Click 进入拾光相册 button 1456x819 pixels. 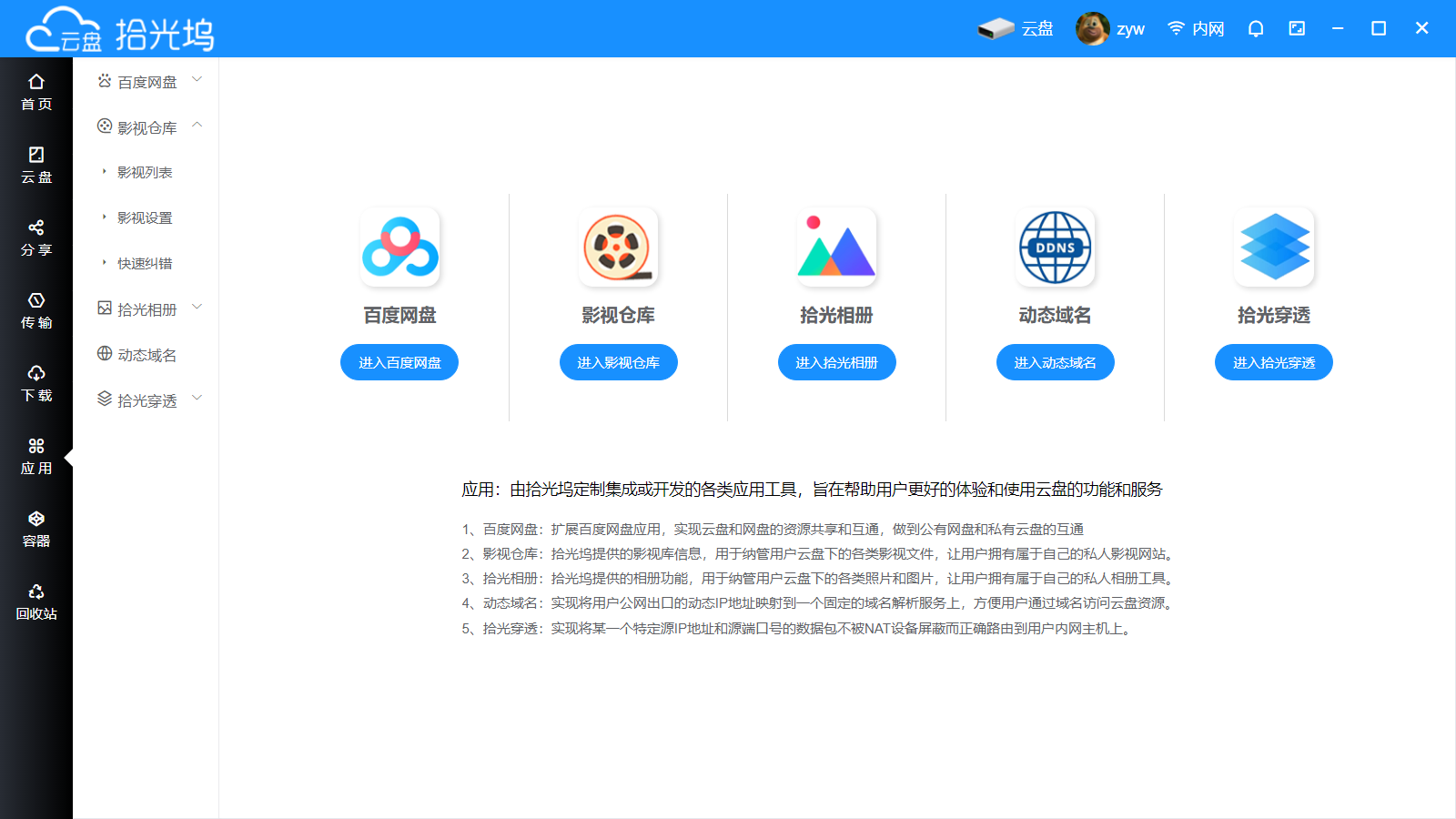[x=836, y=362]
